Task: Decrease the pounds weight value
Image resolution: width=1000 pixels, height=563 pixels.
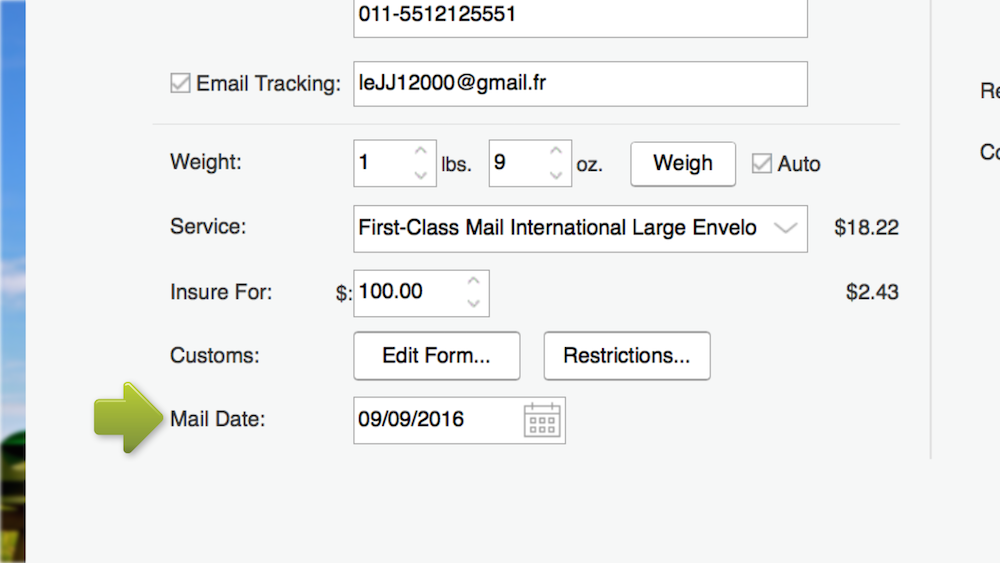Action: [420, 175]
